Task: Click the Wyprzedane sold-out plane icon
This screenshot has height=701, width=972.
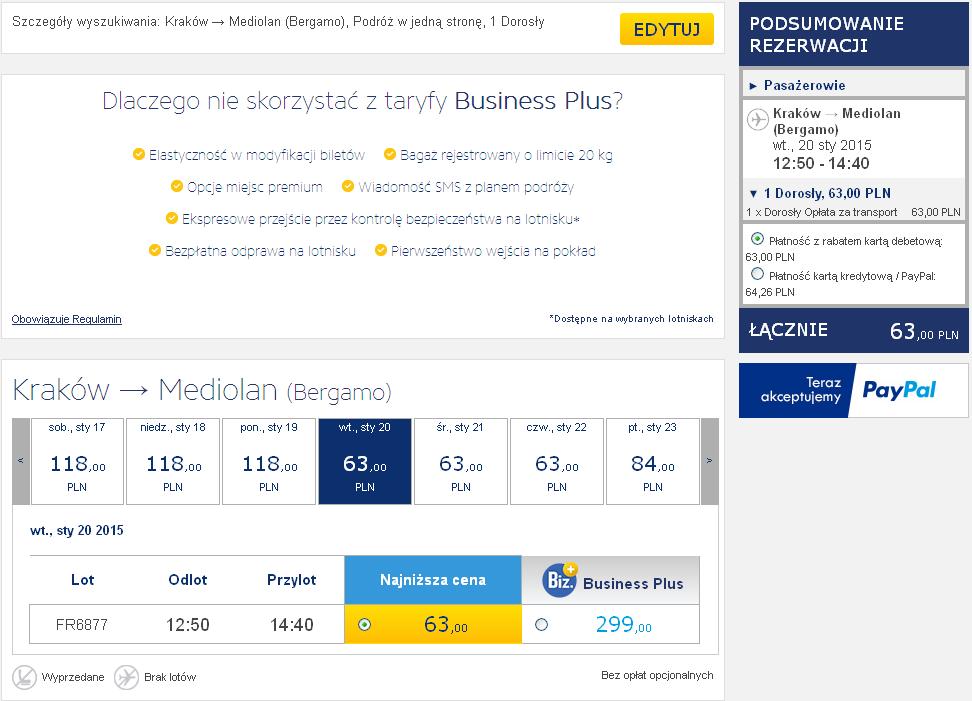Action: (25, 677)
